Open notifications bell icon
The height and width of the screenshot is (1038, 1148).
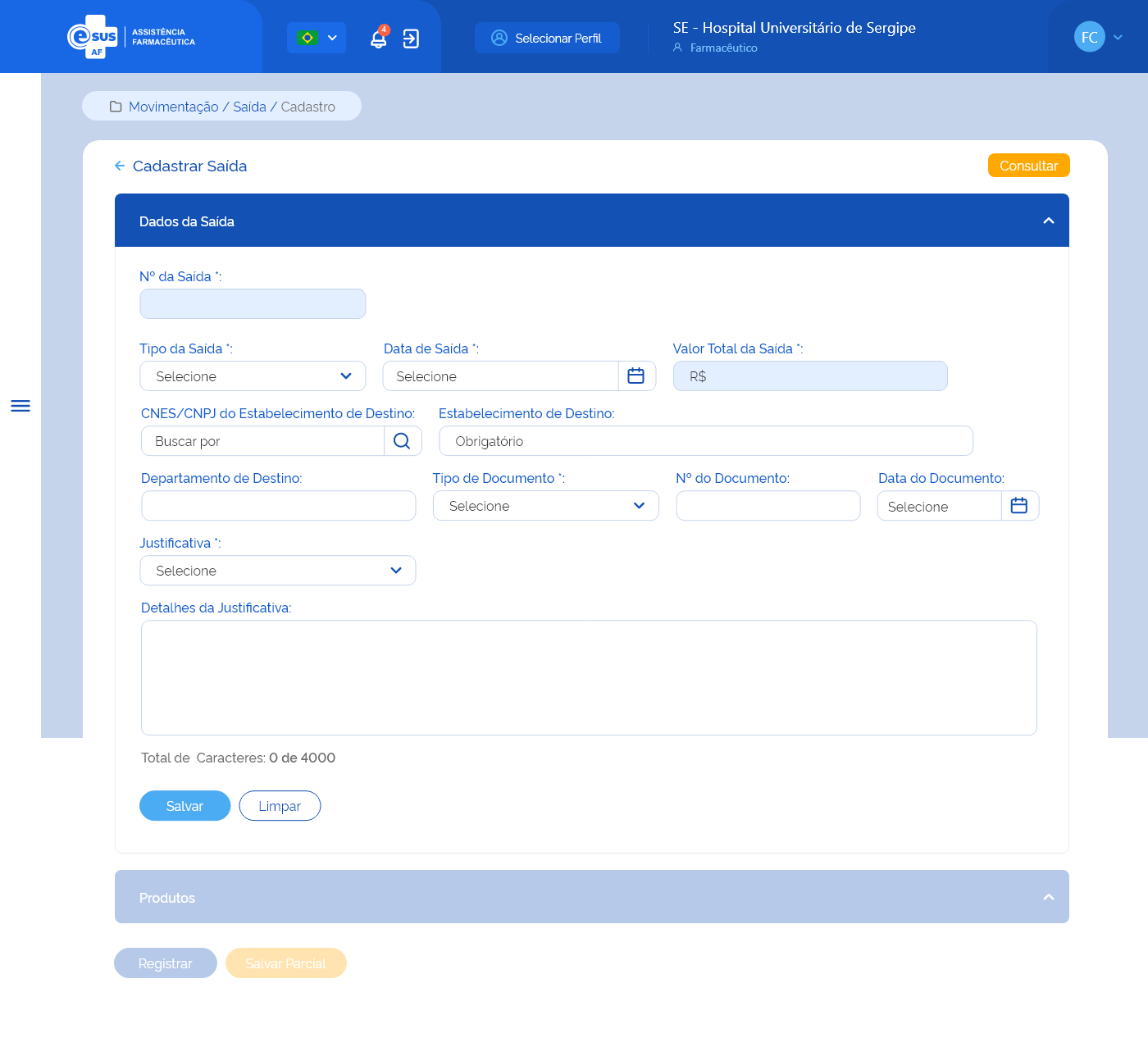pos(378,39)
